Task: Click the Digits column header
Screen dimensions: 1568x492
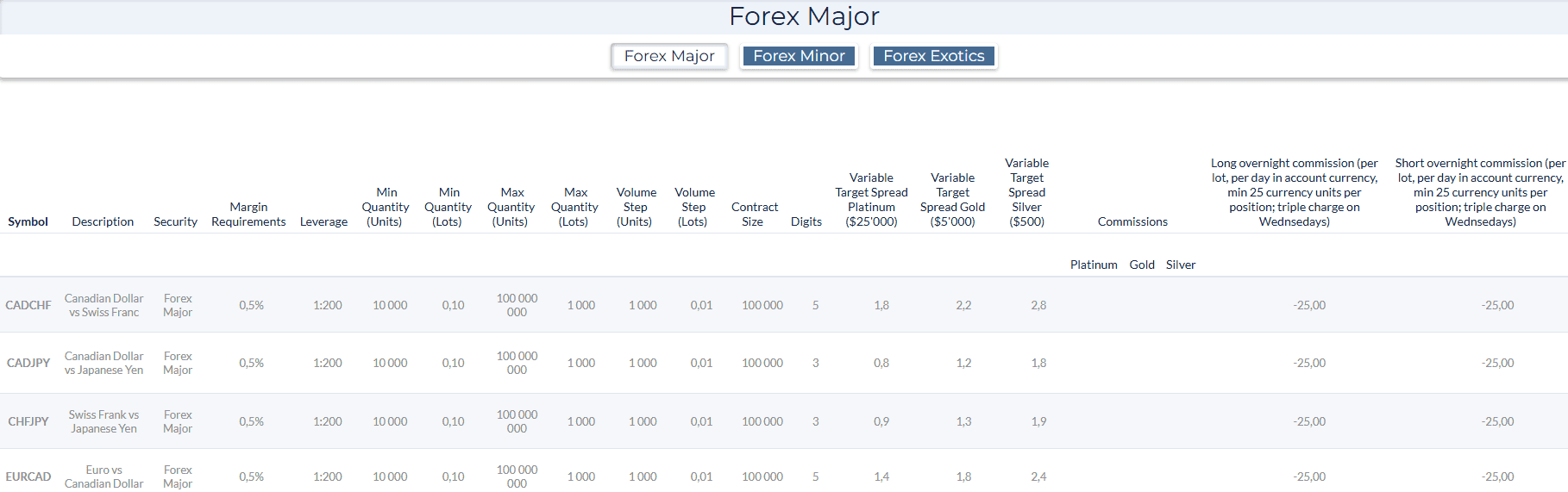Action: [806, 221]
